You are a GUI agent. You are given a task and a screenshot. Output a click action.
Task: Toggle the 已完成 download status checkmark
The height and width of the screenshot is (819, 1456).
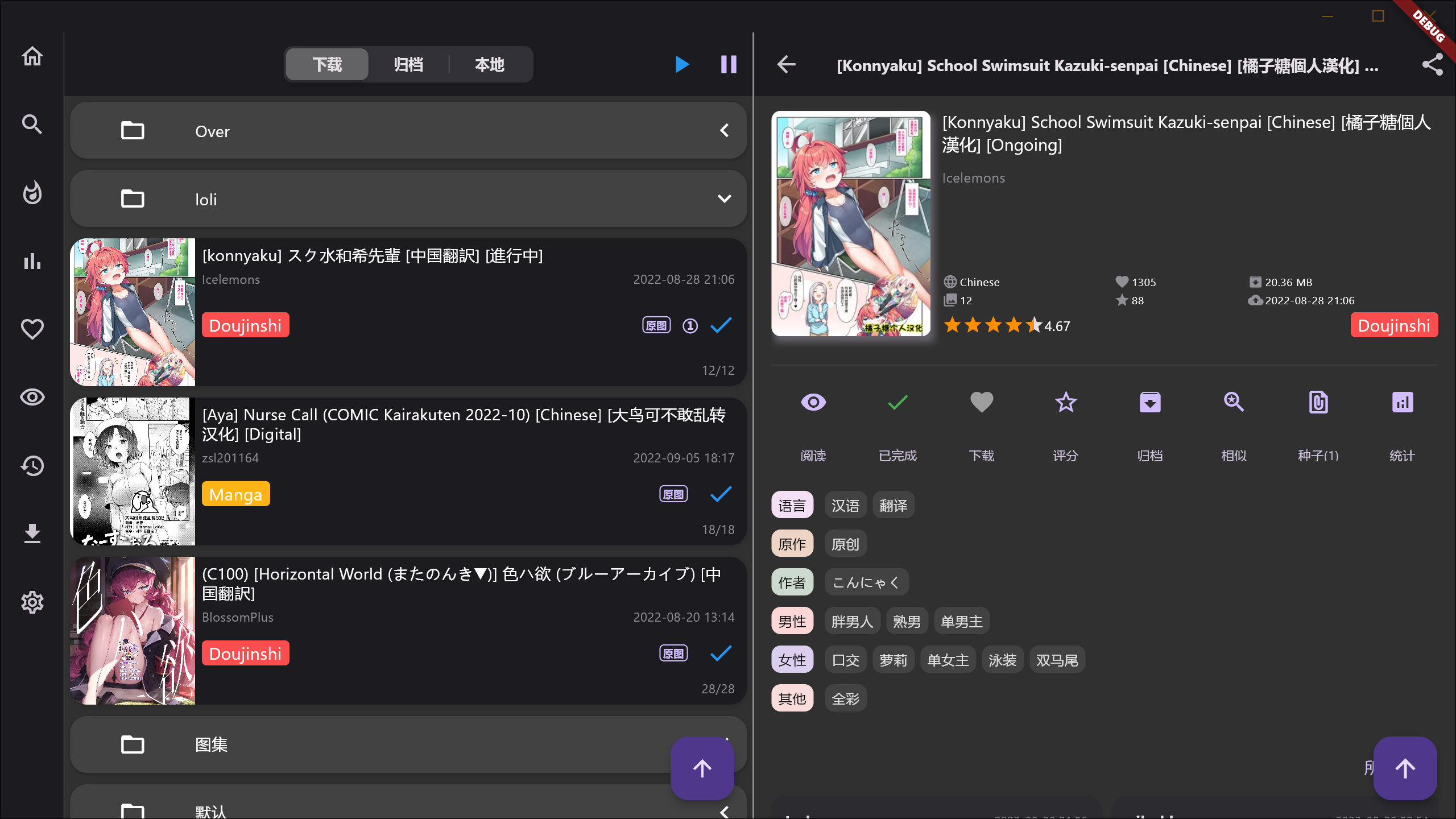[897, 403]
